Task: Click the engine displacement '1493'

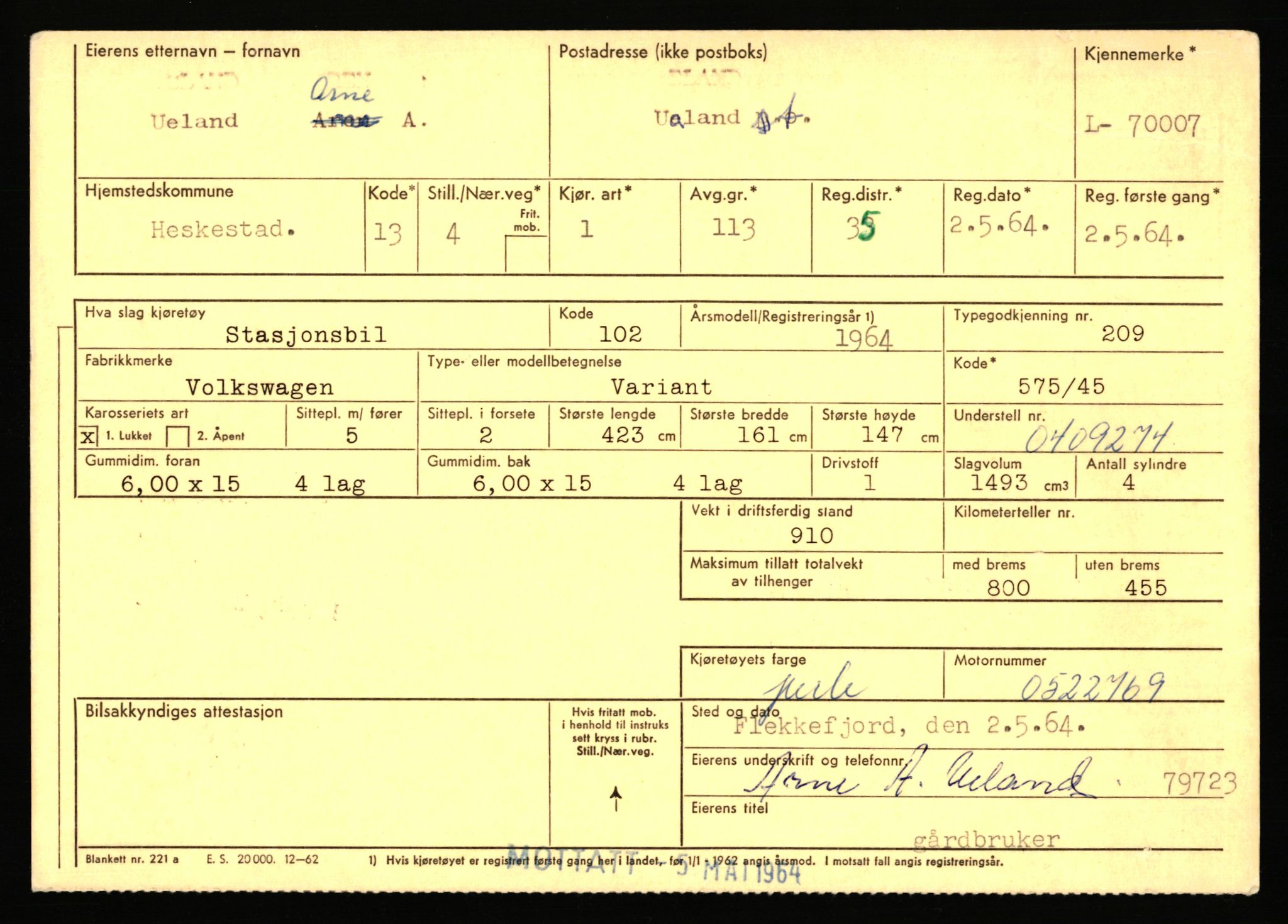Action: 999,482
